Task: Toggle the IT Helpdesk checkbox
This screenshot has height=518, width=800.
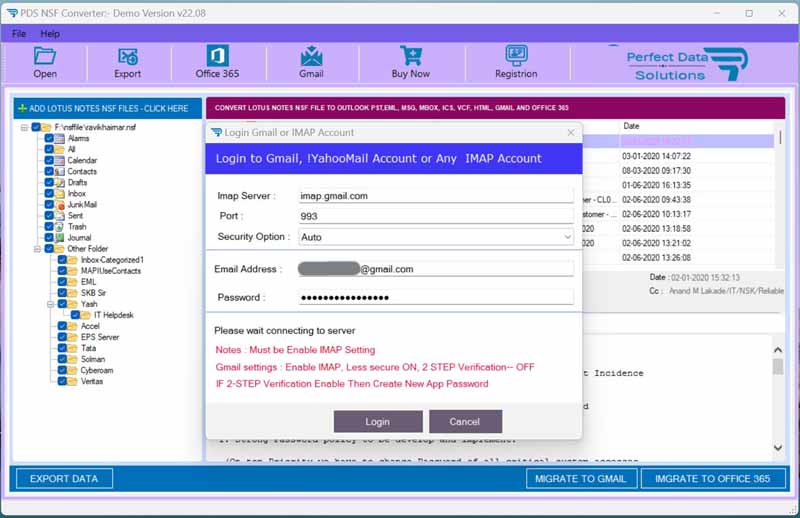Action: click(x=75, y=315)
